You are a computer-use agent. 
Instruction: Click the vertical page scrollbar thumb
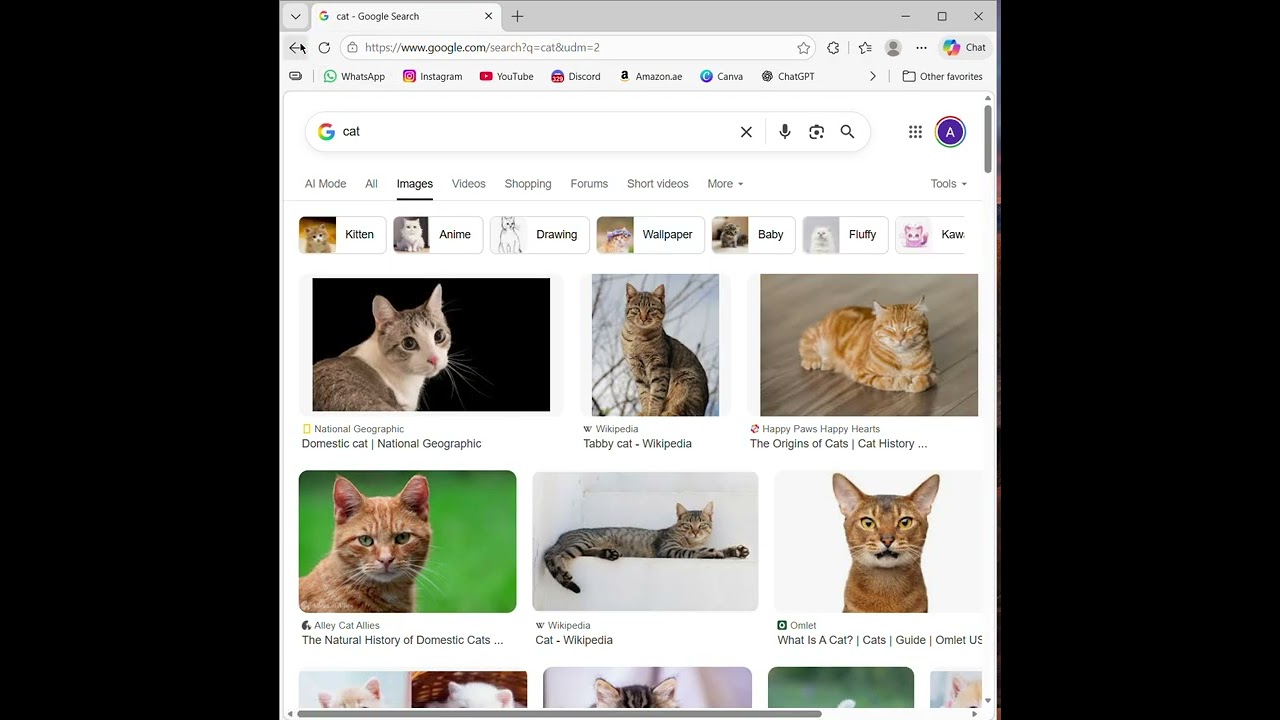[988, 139]
